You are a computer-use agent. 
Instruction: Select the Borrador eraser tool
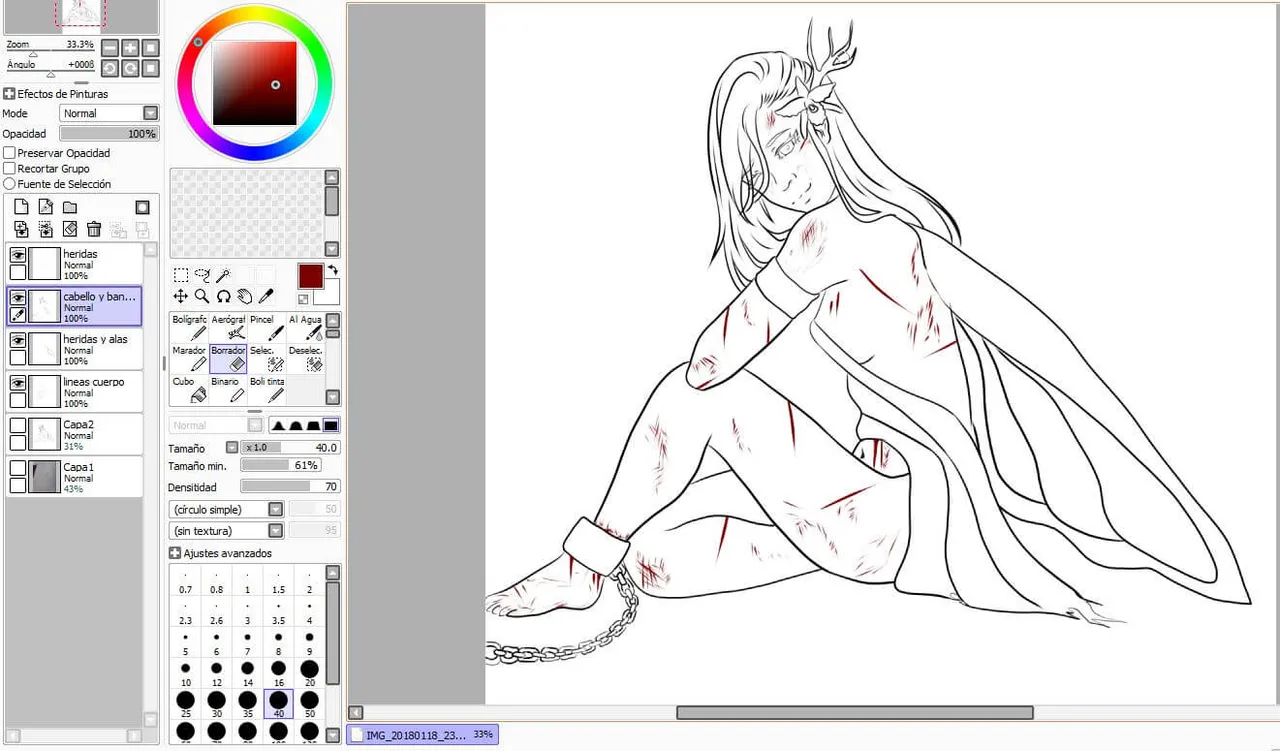(228, 358)
